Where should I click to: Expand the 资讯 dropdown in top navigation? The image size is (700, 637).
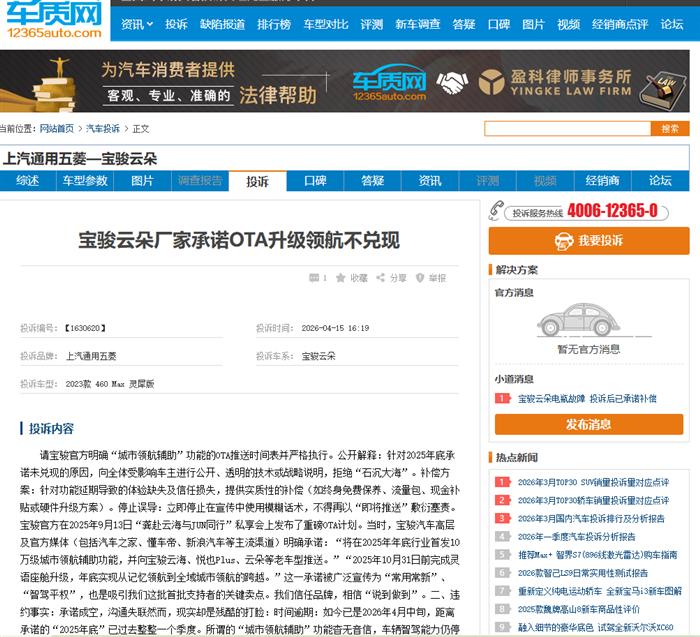click(137, 24)
